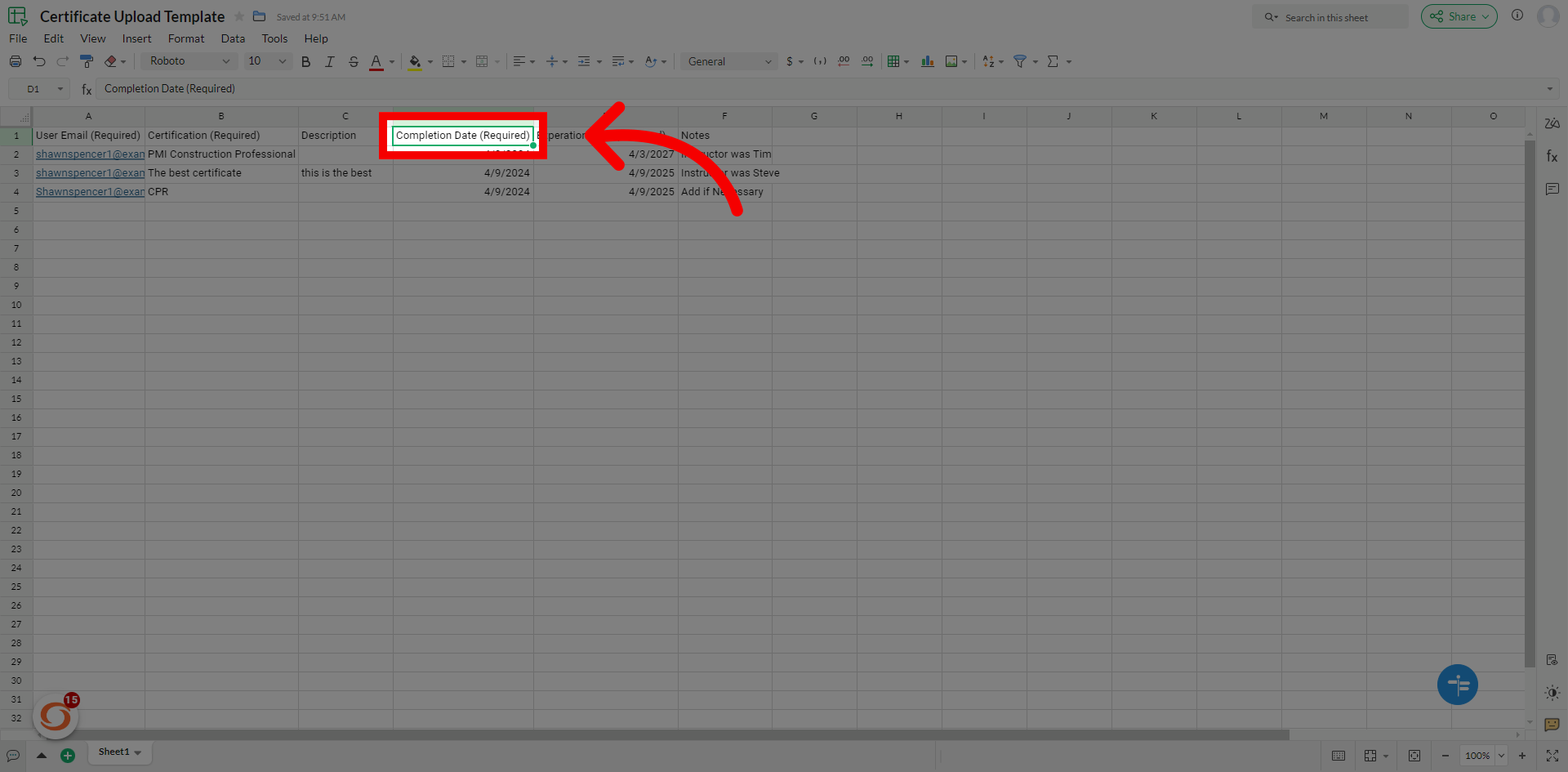This screenshot has width=1568, height=772.
Task: Click the full screen icon
Action: 1552,756
